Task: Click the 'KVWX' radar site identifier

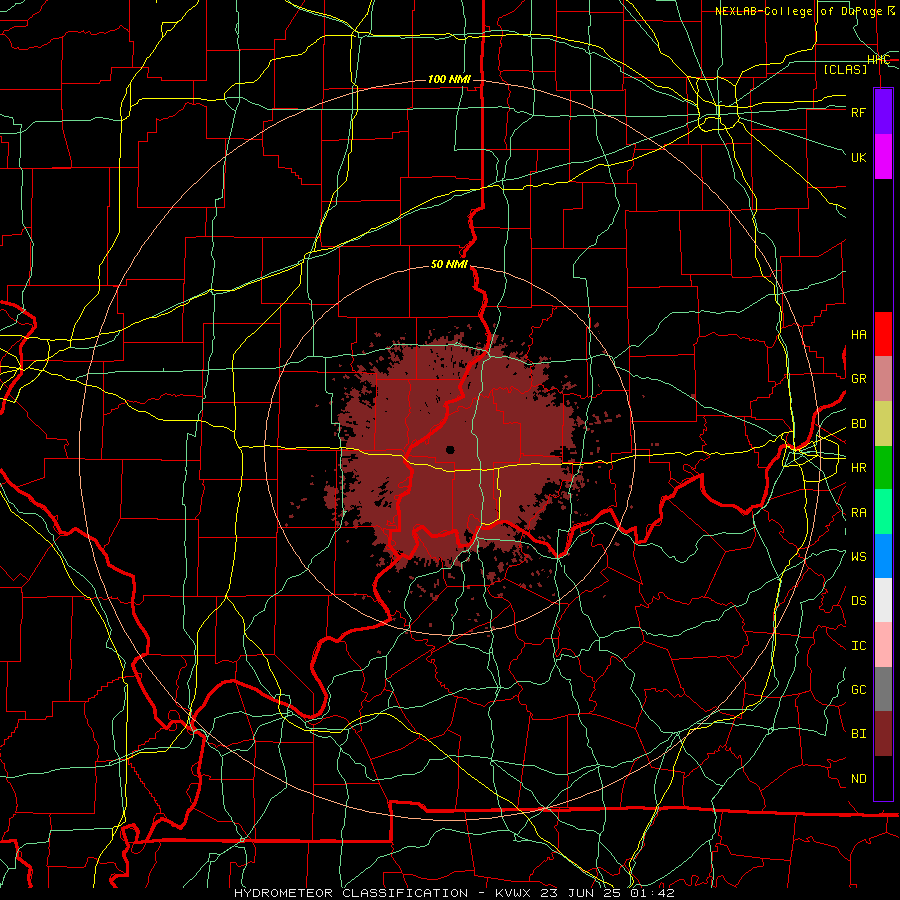Action: click(513, 893)
